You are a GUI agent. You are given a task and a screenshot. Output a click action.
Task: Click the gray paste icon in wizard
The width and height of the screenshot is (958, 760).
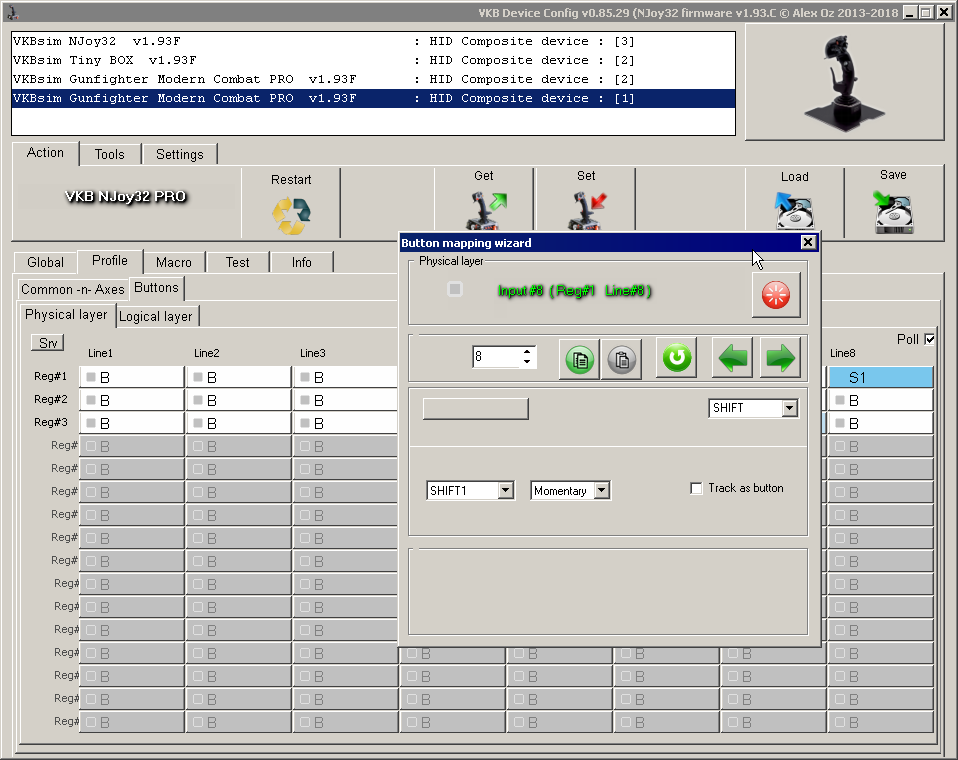coord(621,359)
